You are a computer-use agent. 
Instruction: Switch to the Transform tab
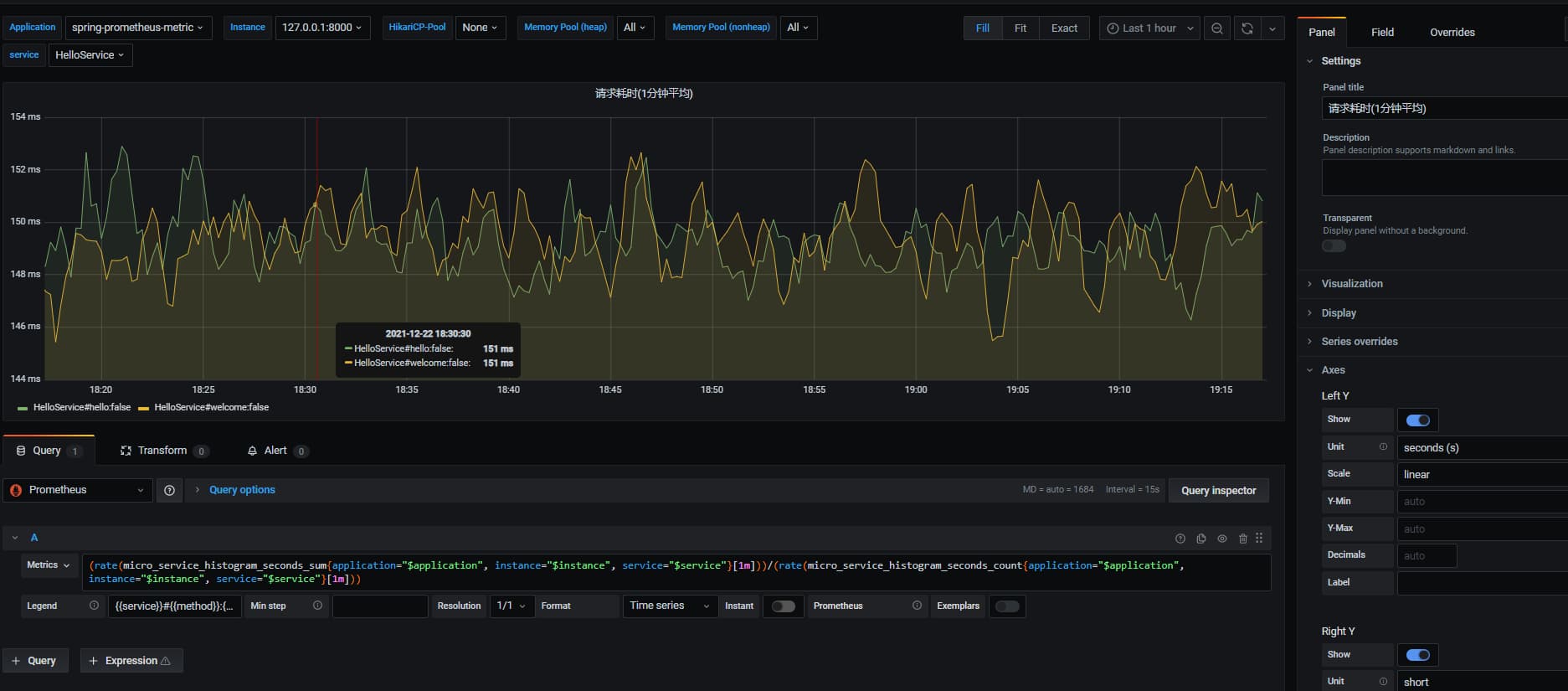(x=162, y=451)
